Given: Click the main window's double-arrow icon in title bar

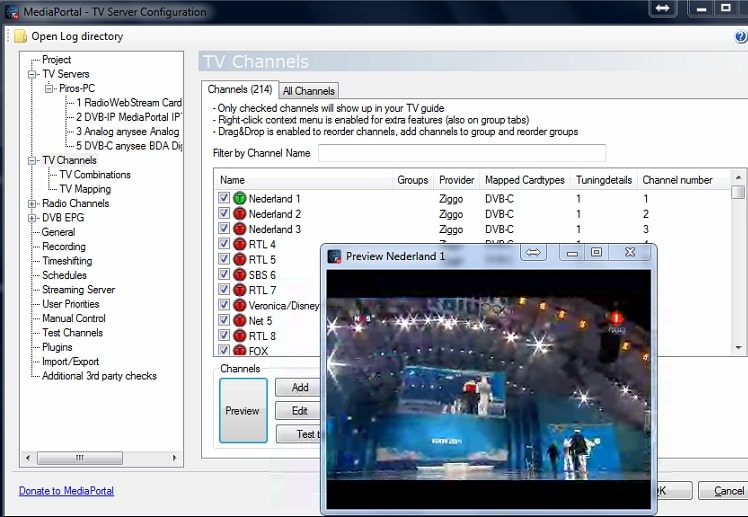Looking at the screenshot, I should 663,8.
